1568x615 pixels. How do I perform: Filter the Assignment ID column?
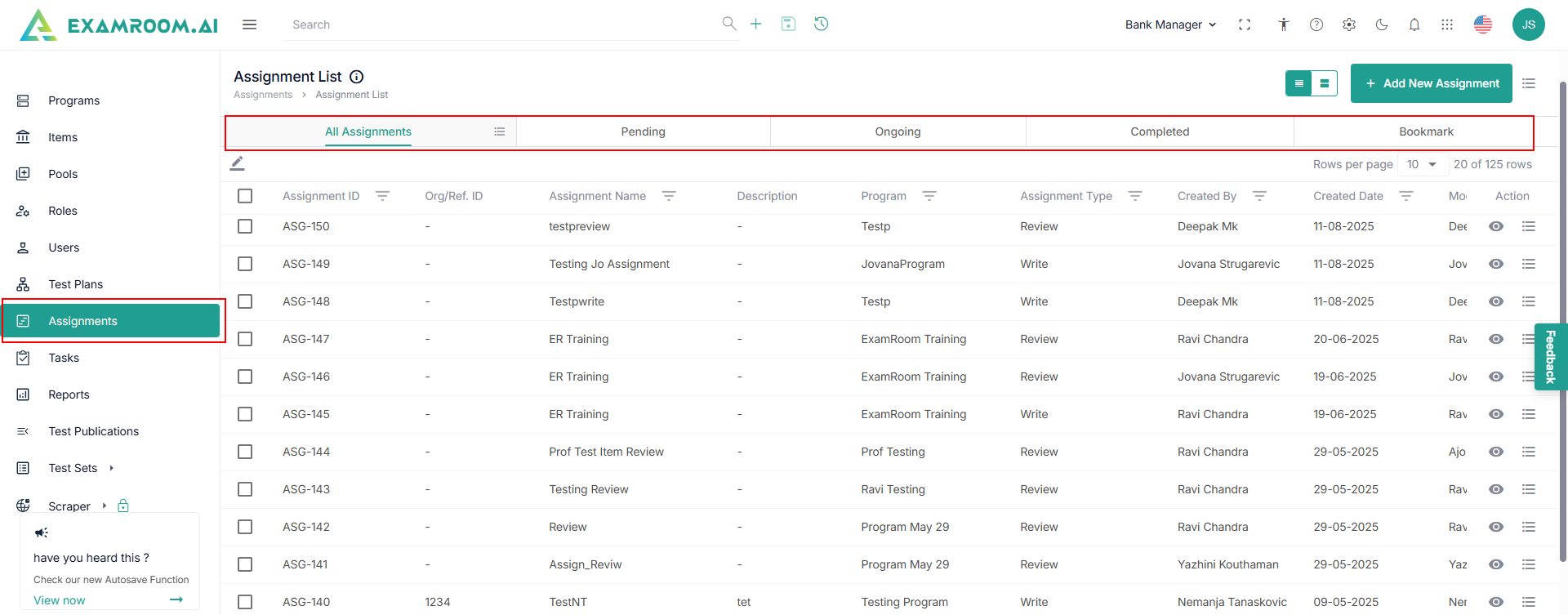382,196
